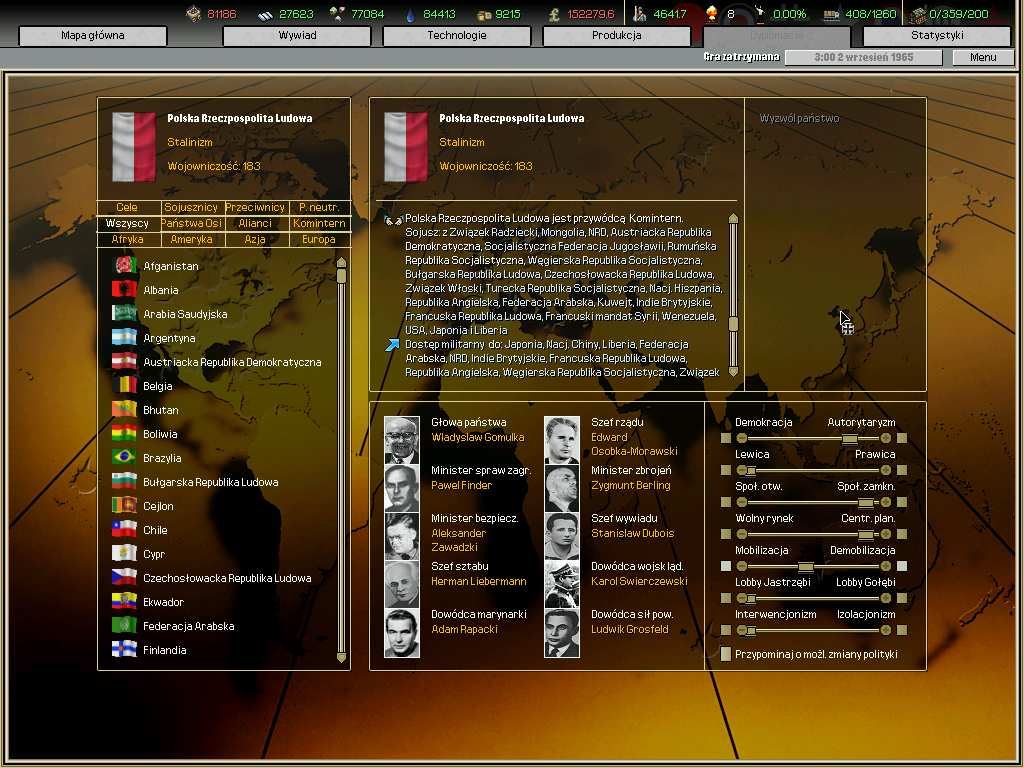Select Ekwador flag icon
The height and width of the screenshot is (768, 1024).
[124, 601]
